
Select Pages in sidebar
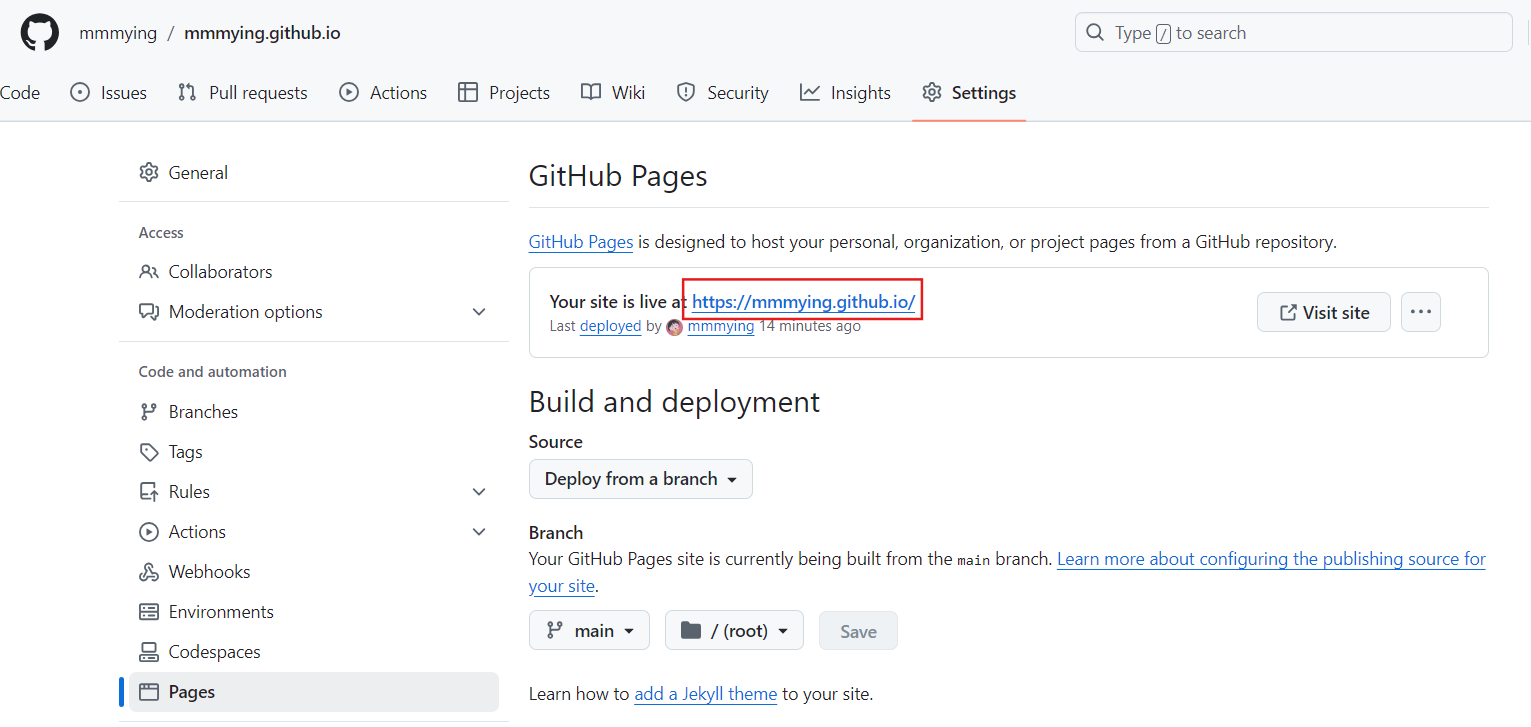point(314,692)
